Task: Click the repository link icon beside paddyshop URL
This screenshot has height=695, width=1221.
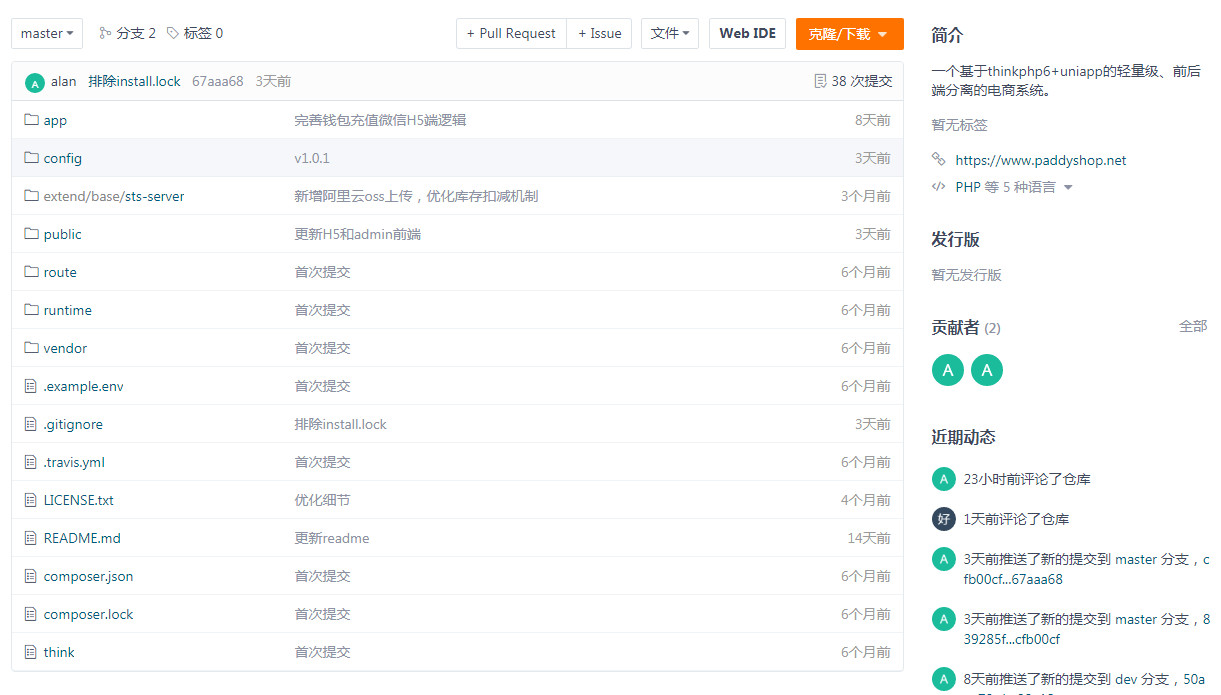Action: [x=938, y=159]
